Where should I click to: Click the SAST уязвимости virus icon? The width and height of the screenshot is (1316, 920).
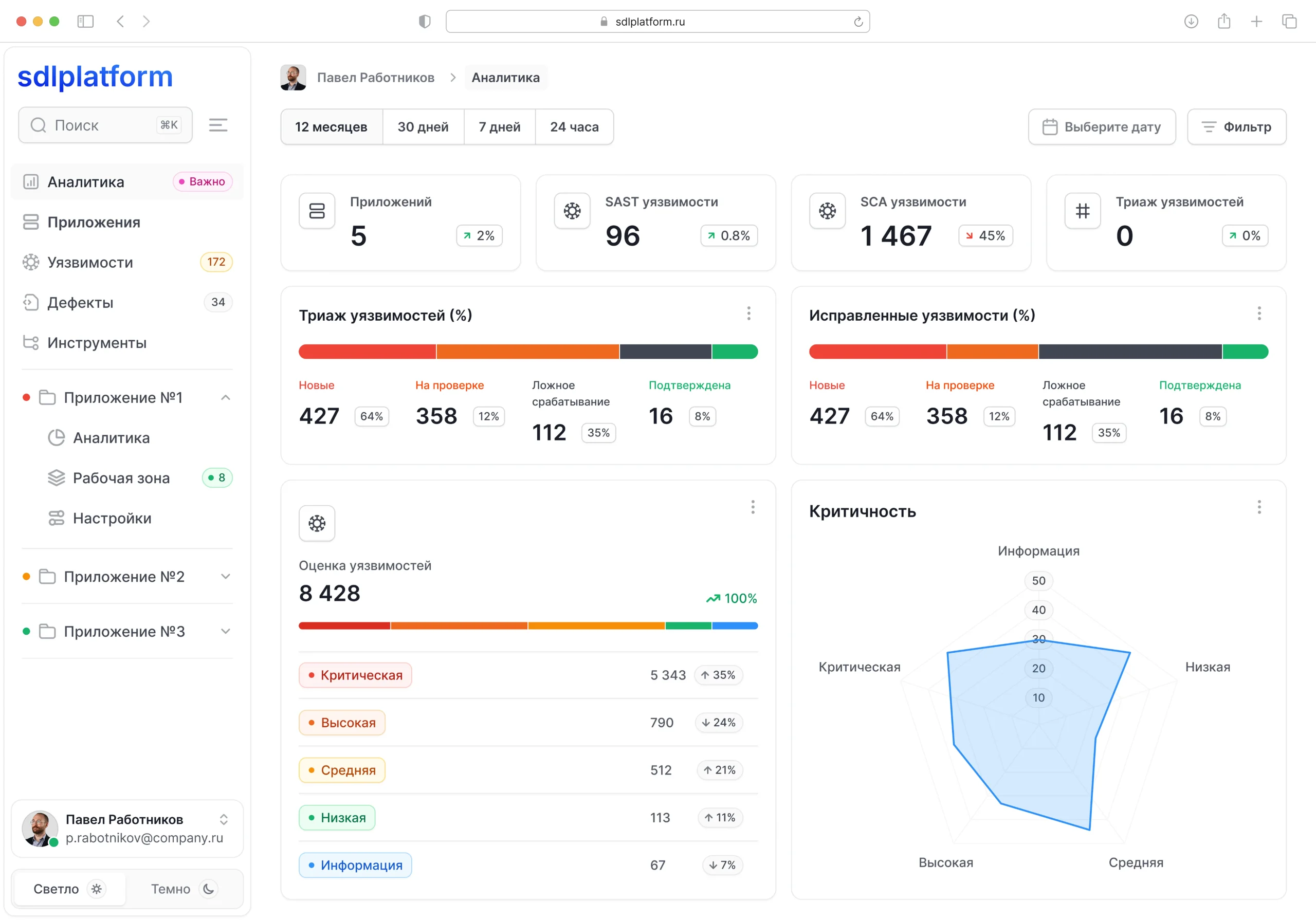click(x=572, y=211)
